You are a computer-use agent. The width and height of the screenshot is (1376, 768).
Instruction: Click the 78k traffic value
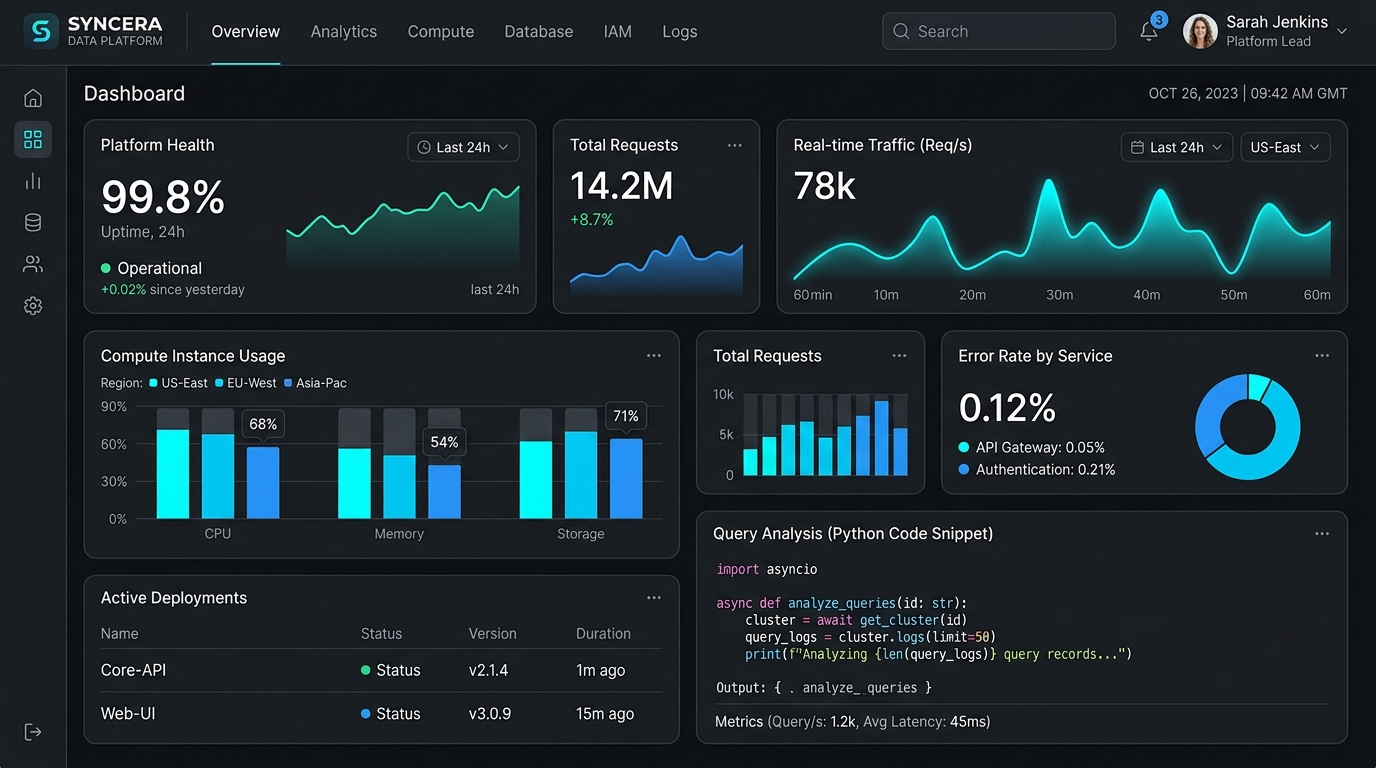[825, 186]
